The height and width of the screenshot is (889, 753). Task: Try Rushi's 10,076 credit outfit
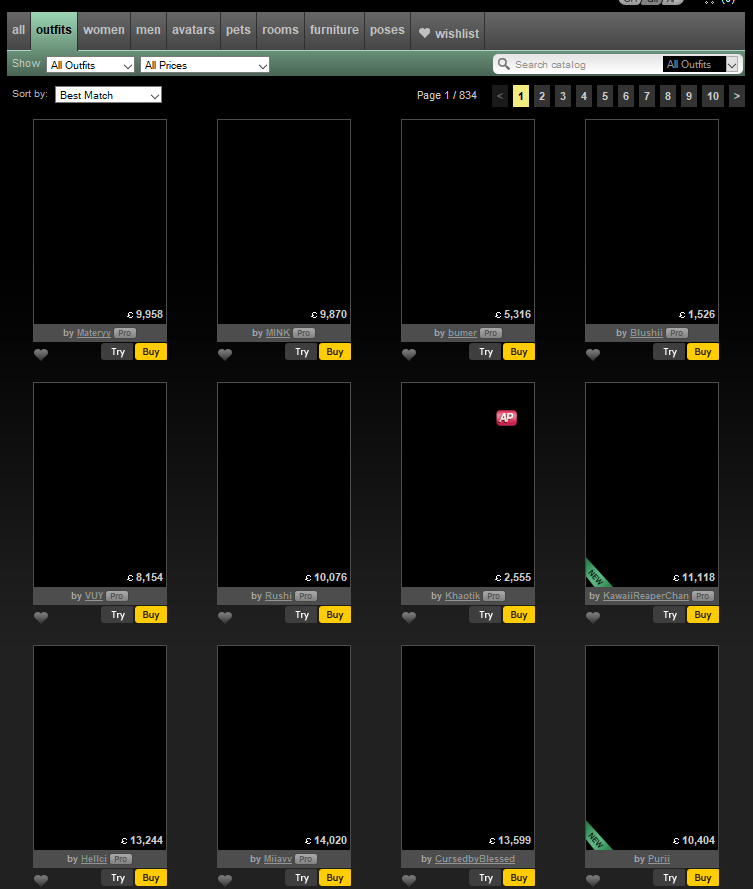point(302,615)
